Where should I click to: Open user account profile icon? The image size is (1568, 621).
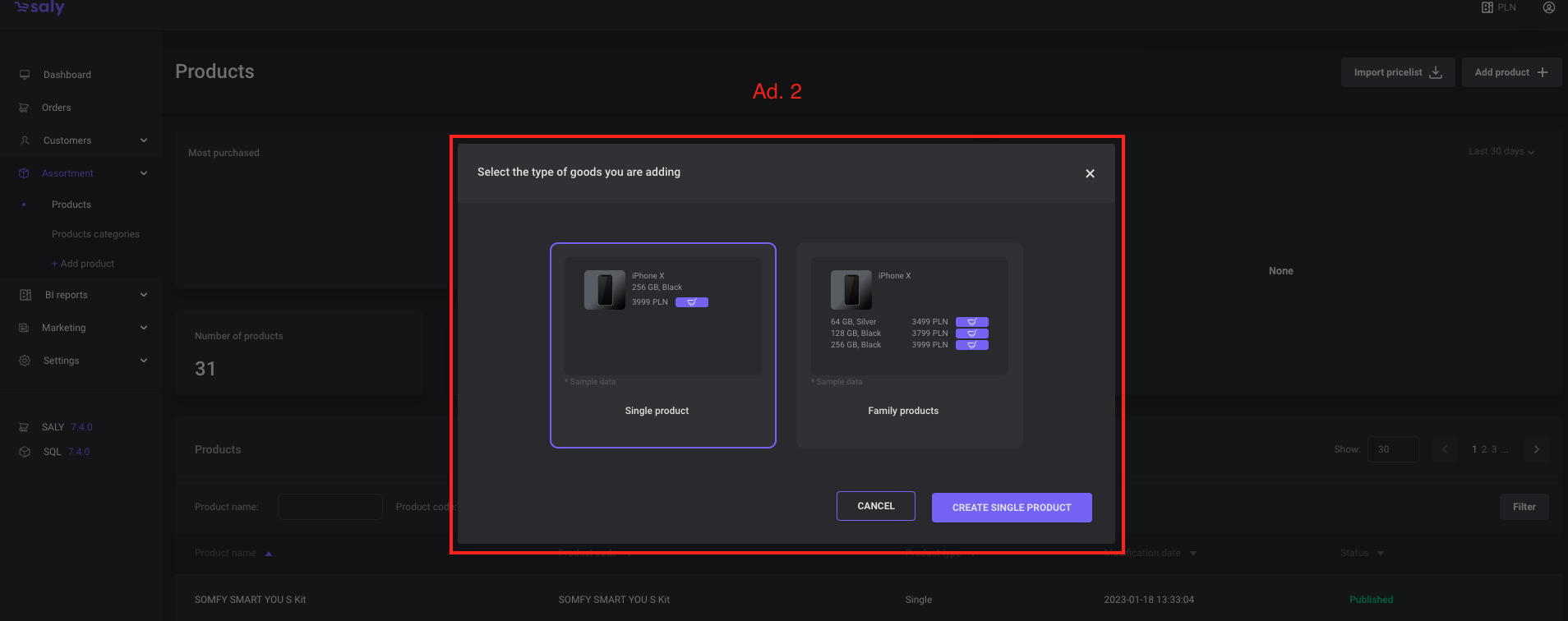click(x=1549, y=7)
